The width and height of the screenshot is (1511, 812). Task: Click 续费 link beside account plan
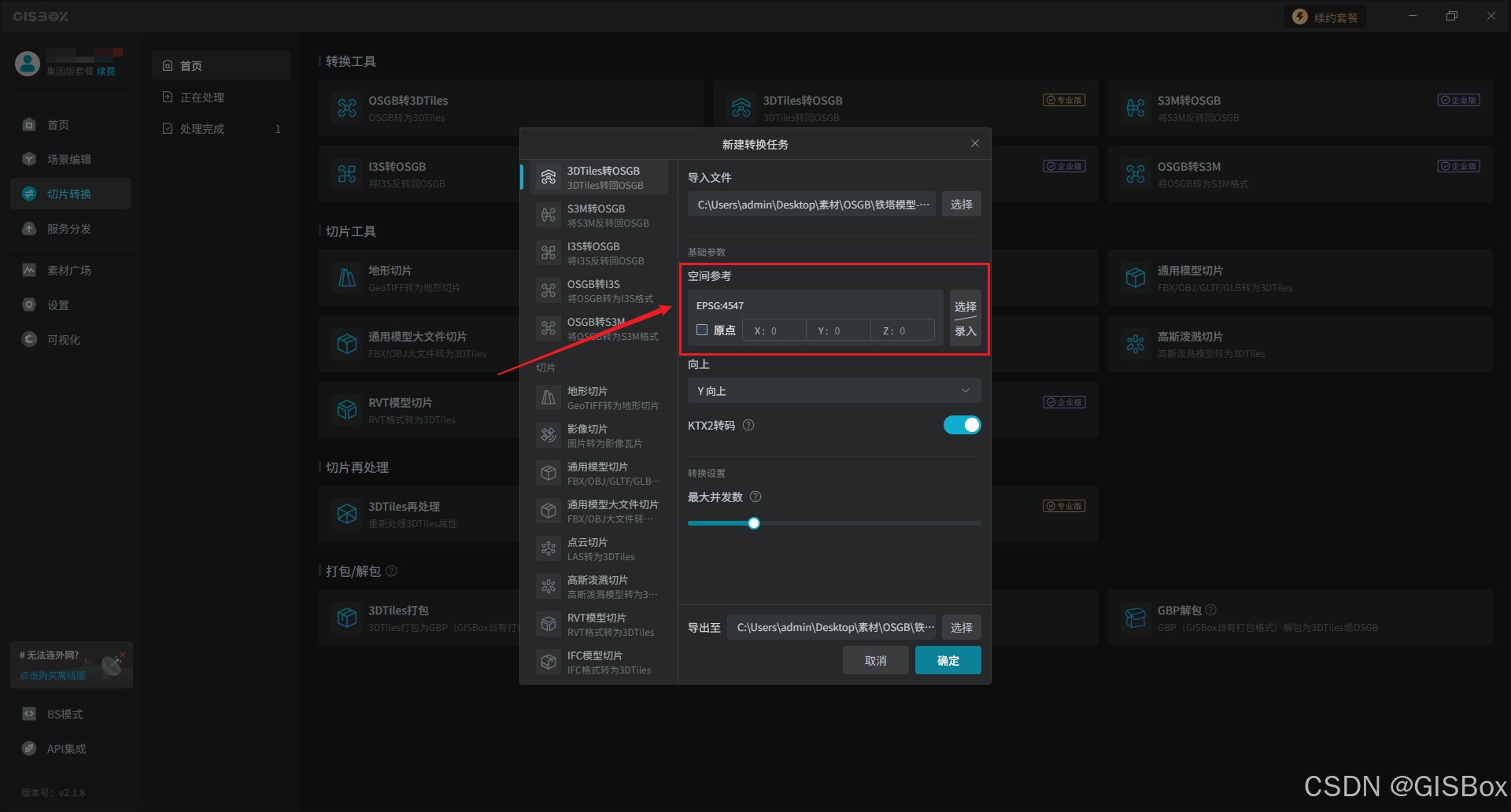106,71
